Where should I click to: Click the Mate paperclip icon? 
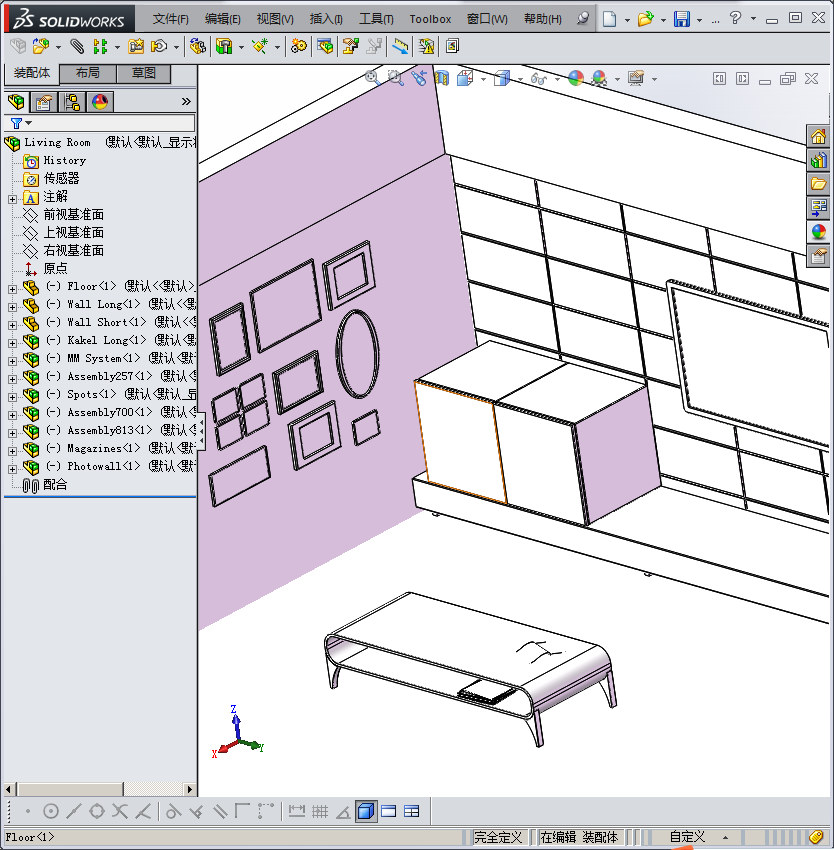coord(77,47)
